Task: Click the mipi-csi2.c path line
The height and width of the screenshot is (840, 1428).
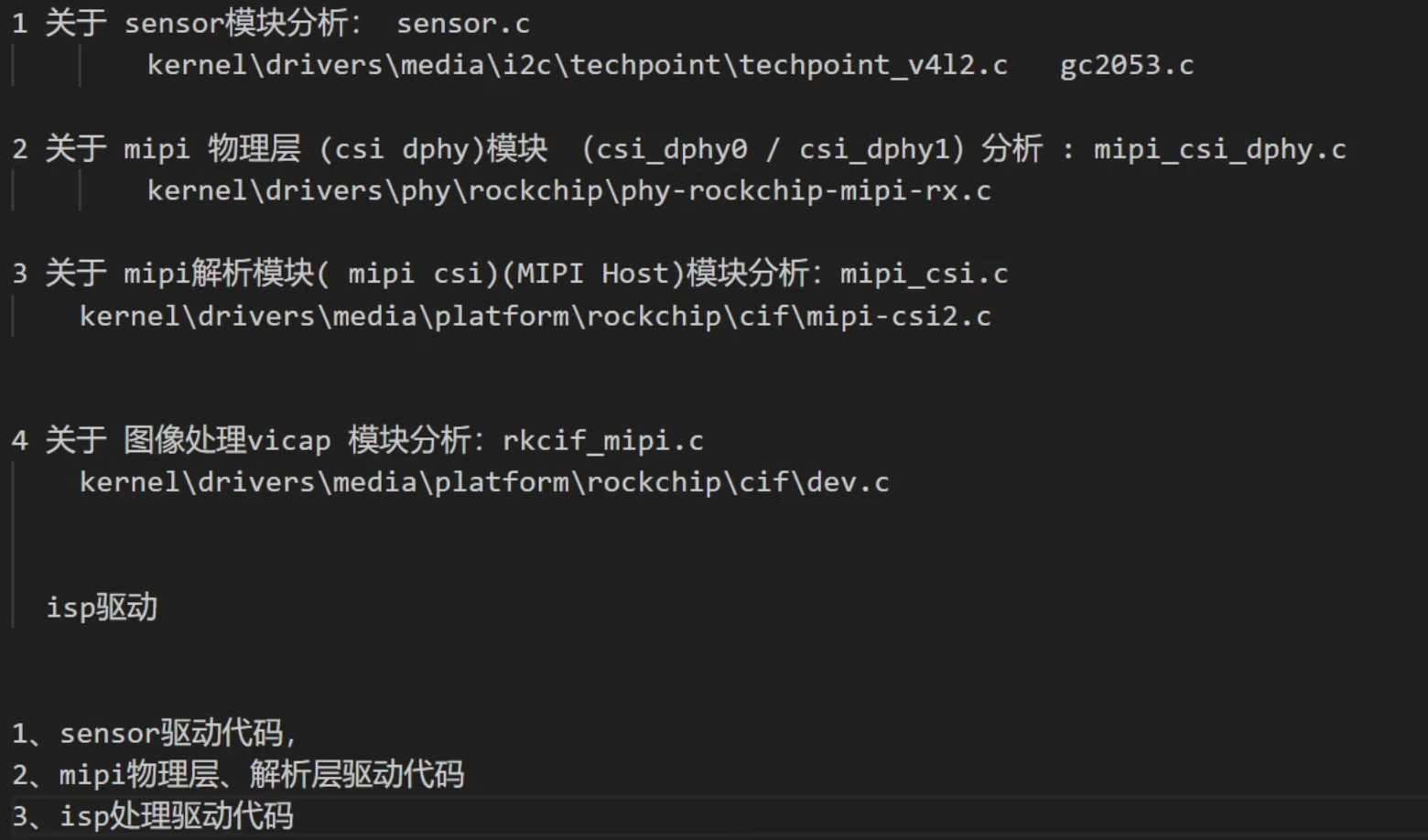Action: pos(535,316)
